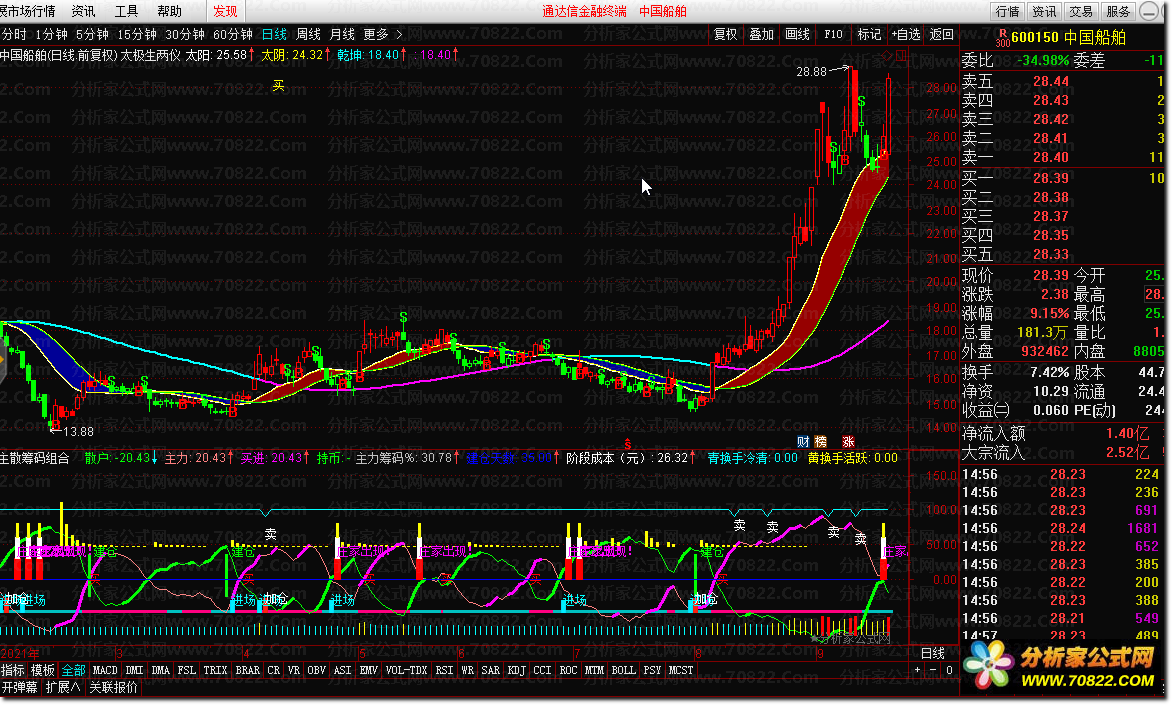1173x705 pixels.
Task: Switch indicator to RSI
Action: click(444, 670)
